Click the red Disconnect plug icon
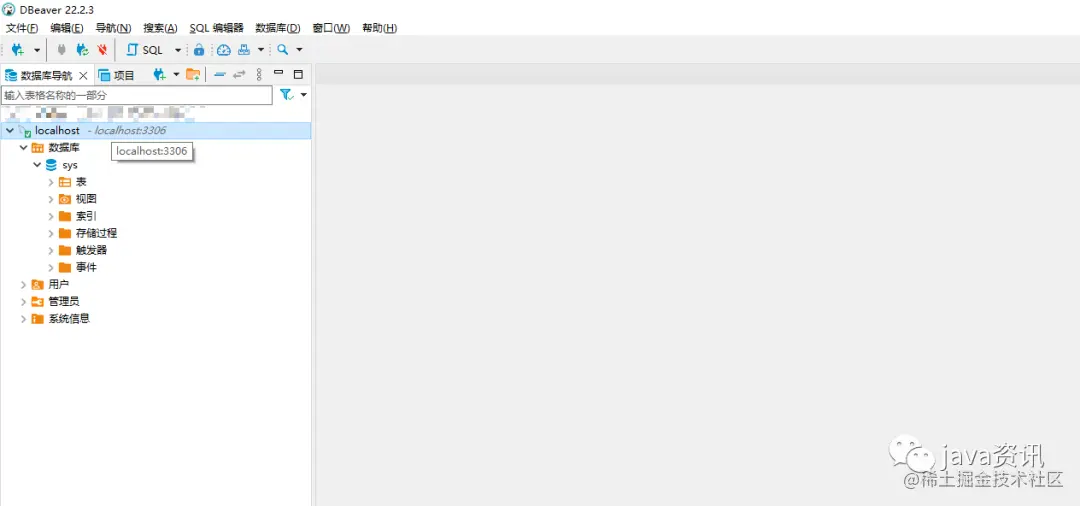This screenshot has height=506, width=1080. 102,50
